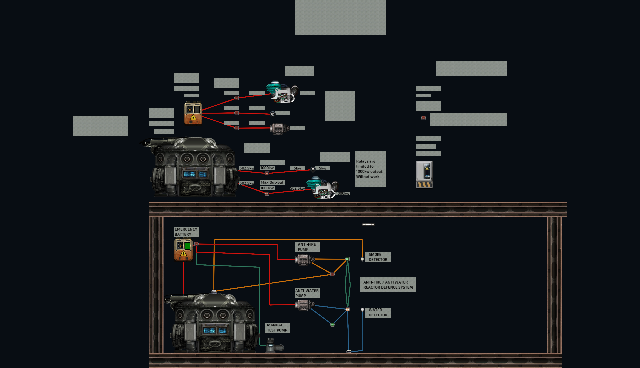This screenshot has height=368, width=640.
Task: Select the small floor pump beside the lower reactor
Action: click(274, 346)
